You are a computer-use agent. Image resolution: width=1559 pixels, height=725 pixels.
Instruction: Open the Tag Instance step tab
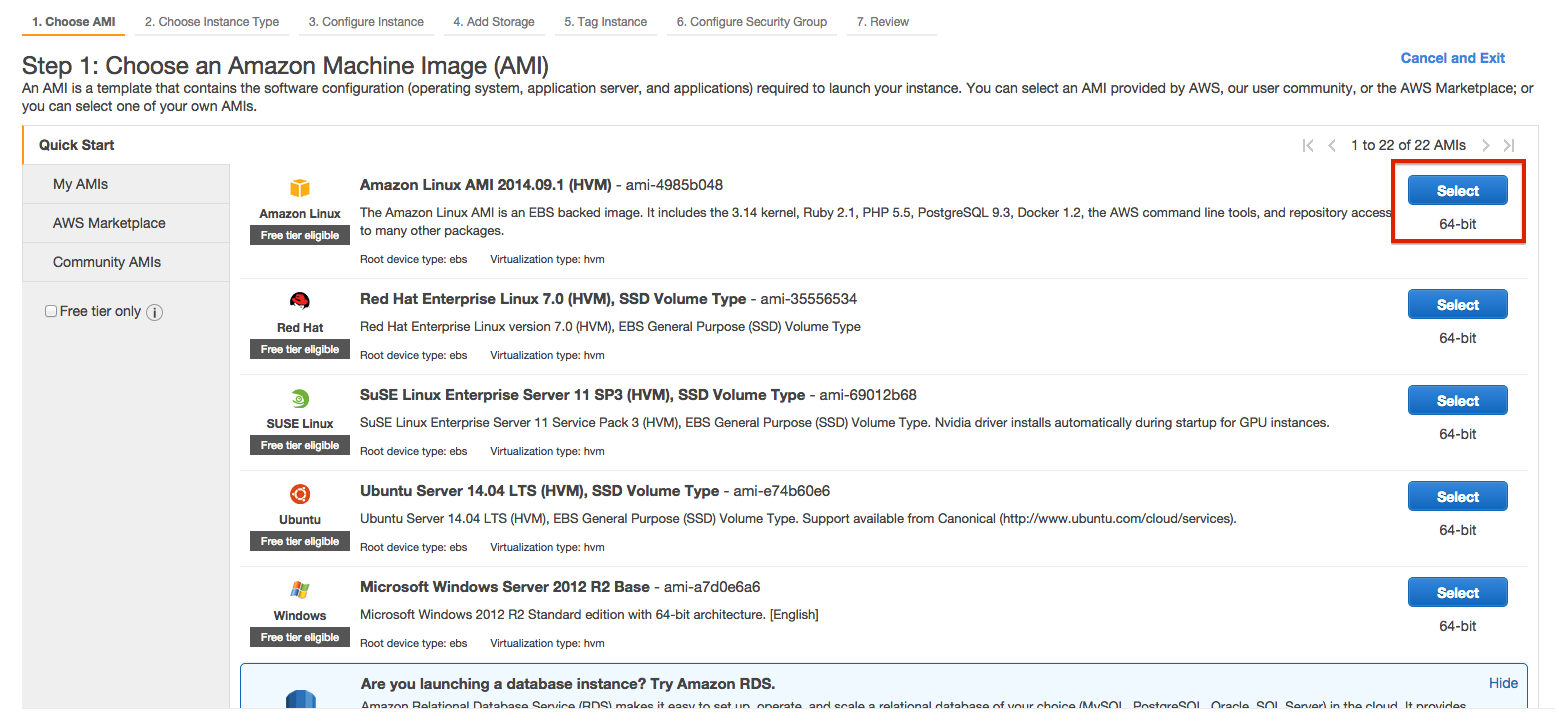605,22
